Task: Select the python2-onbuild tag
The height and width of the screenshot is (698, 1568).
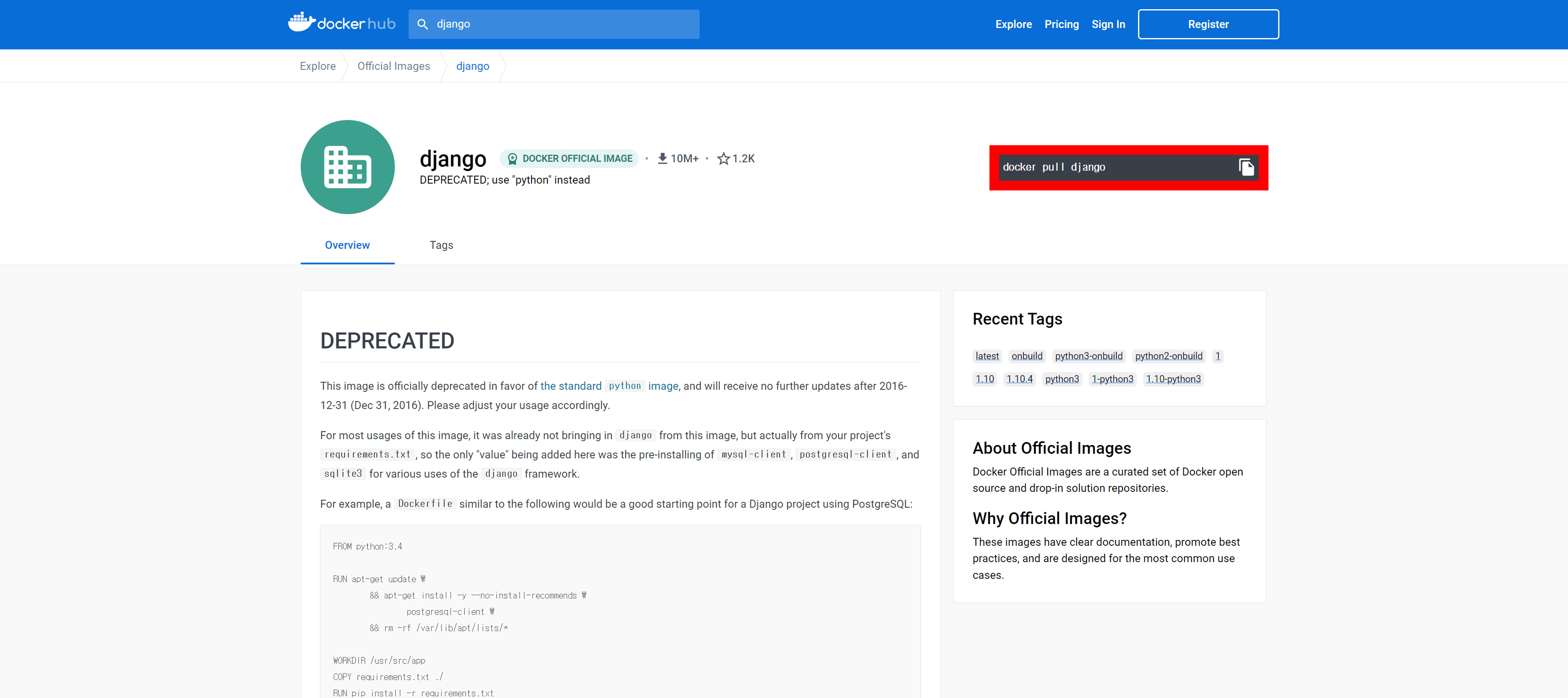Action: (x=1169, y=356)
